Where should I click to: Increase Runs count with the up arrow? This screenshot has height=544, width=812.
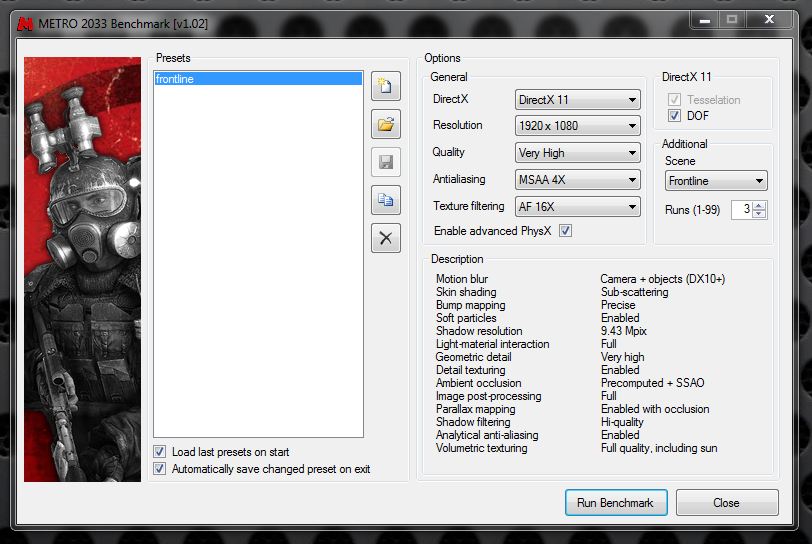759,206
